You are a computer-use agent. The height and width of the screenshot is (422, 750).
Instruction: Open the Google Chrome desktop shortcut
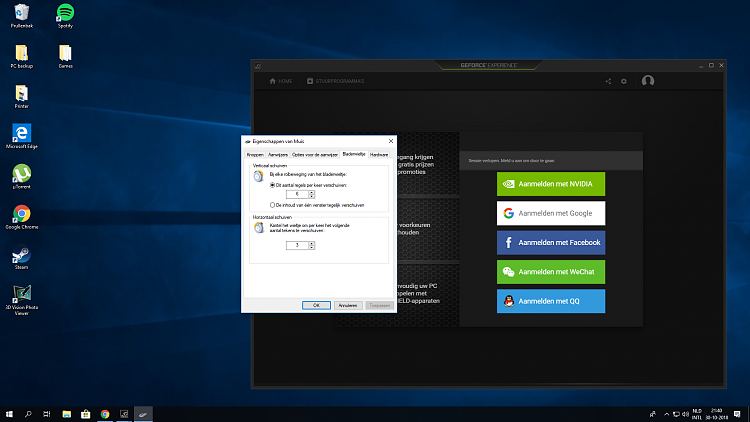(22, 217)
